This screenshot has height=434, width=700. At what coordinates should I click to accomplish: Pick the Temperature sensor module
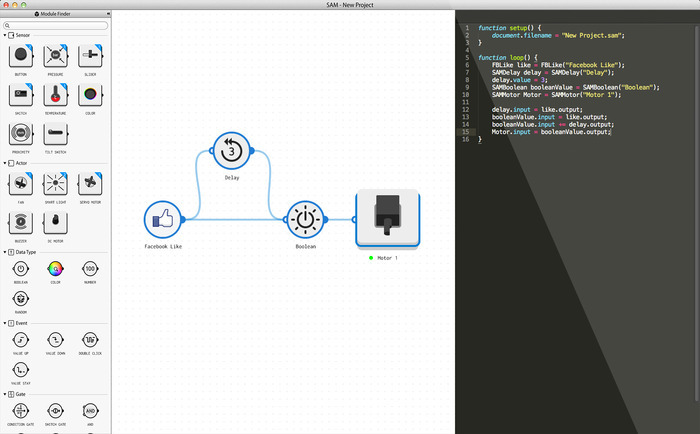pos(56,95)
